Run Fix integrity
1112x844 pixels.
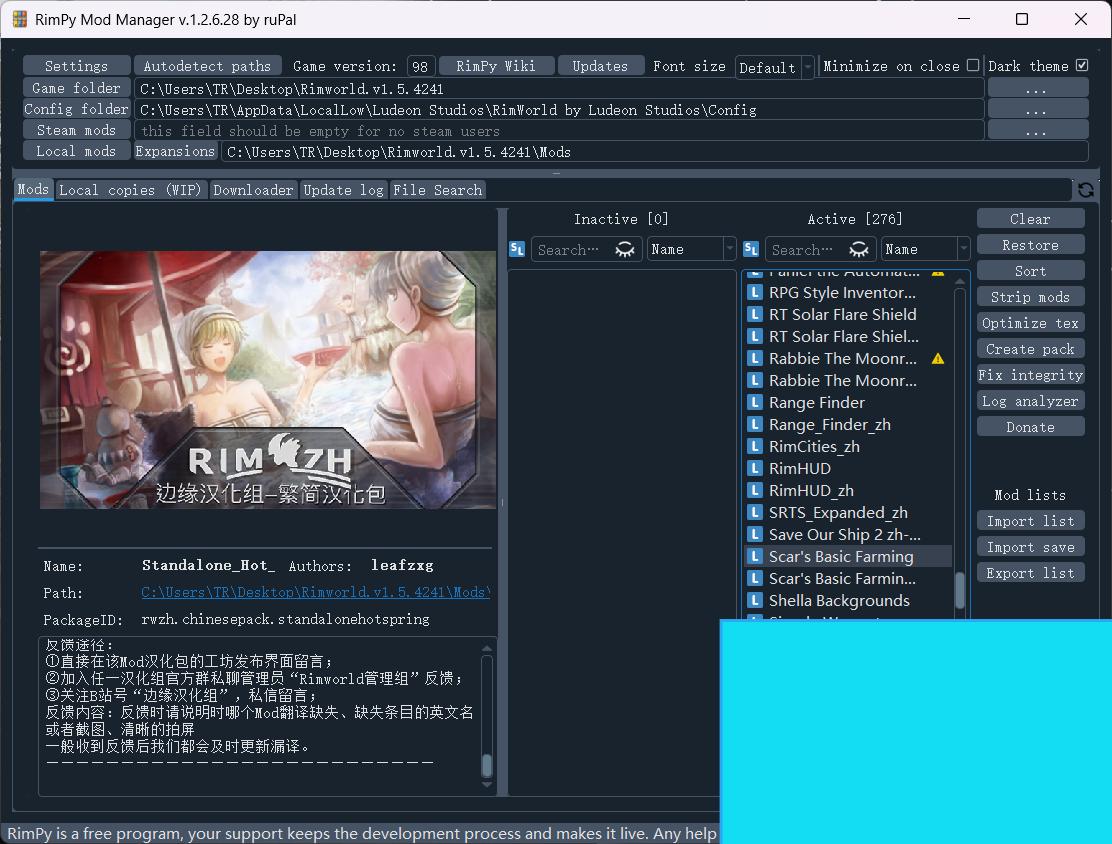pyautogui.click(x=1030, y=375)
